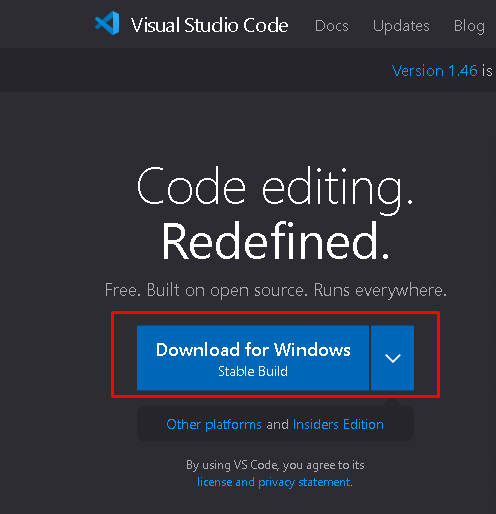Screen dimensions: 496x514
Task: Click 'By using VS Code' agreement text
Action: (x=275, y=465)
